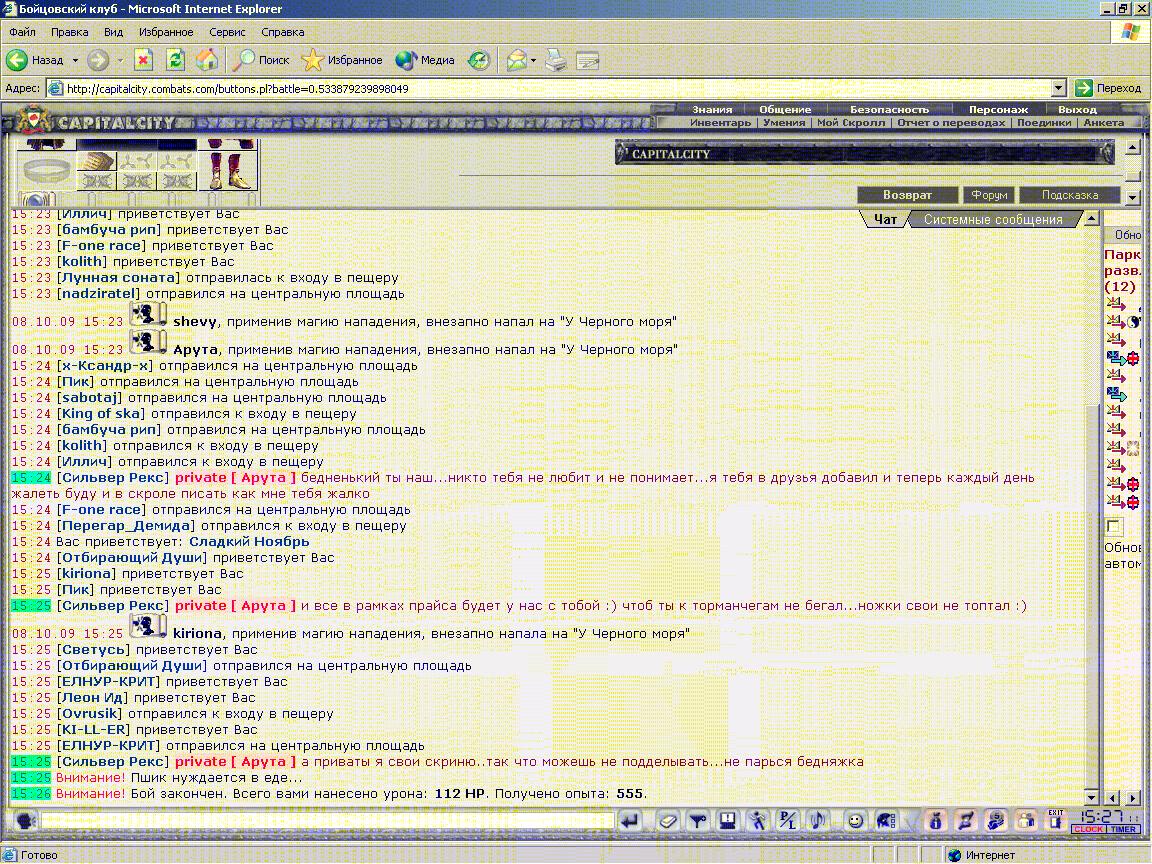Open the Forward button dropdown arrow
This screenshot has width=1152, height=864.
click(120, 60)
